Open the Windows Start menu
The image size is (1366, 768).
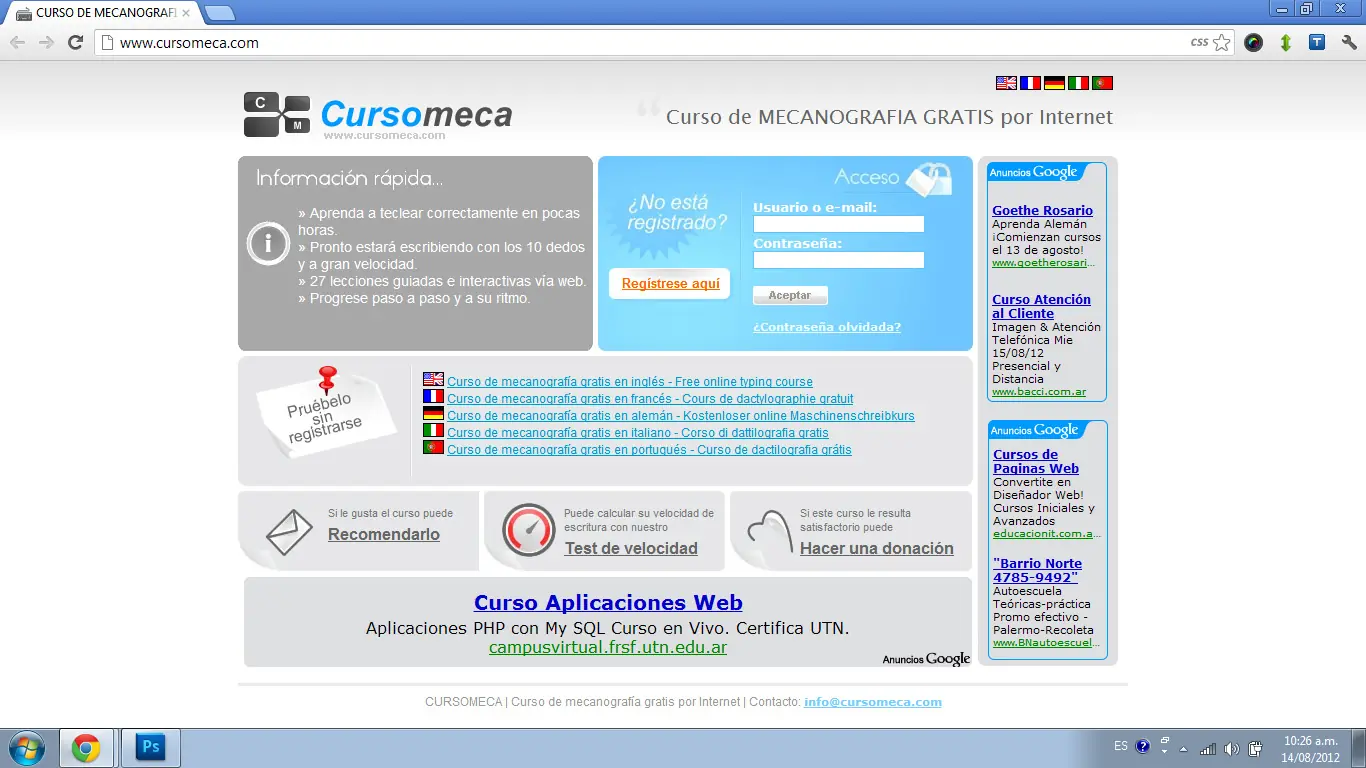[26, 748]
